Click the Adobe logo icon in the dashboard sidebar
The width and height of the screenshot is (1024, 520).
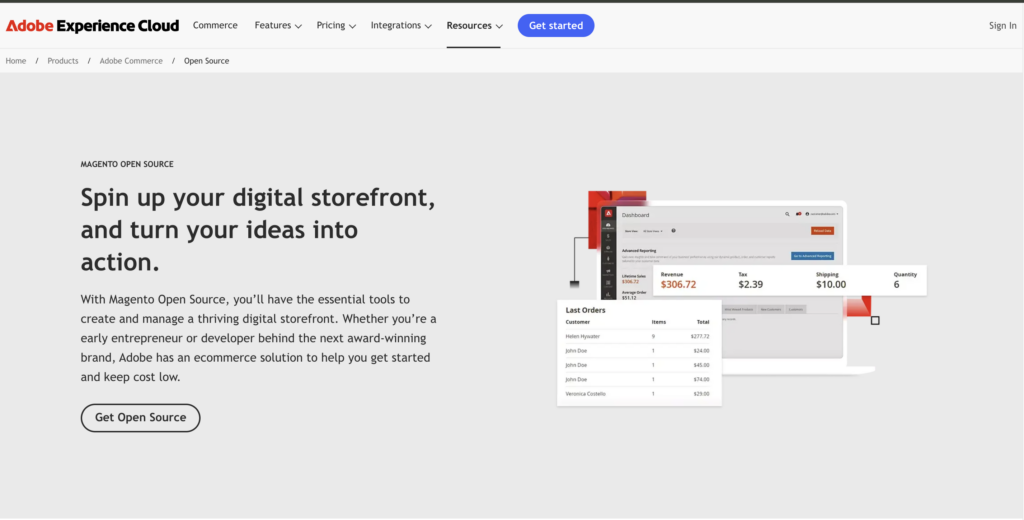tap(608, 214)
